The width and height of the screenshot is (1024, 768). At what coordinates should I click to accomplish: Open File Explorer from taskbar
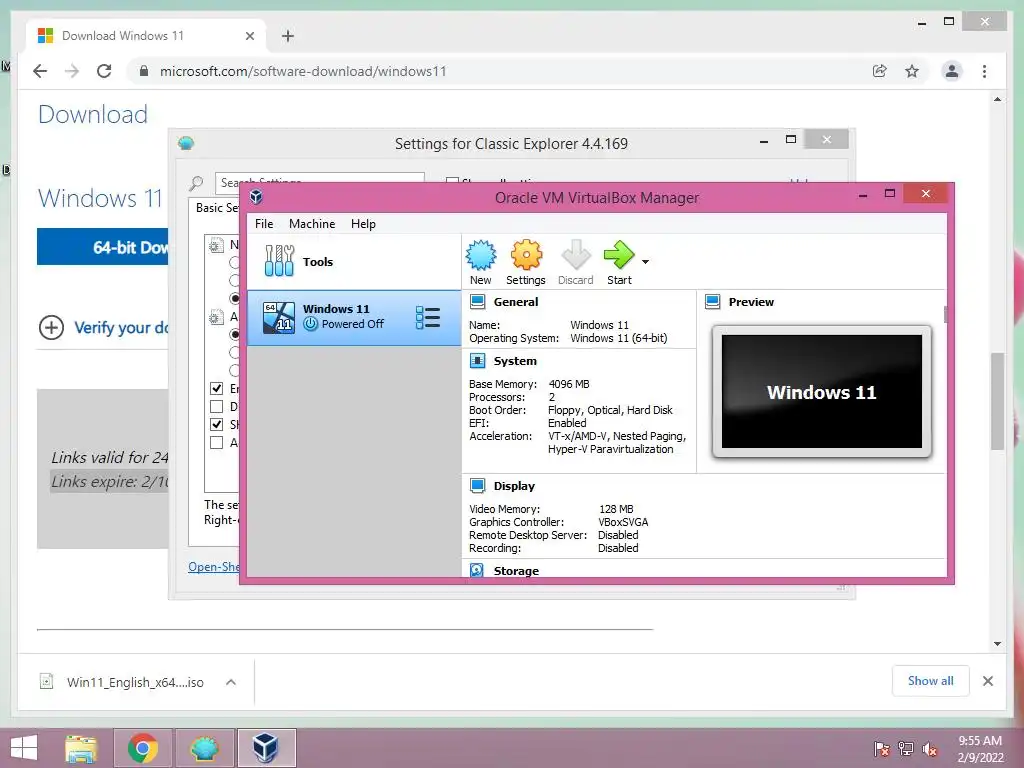pos(81,748)
